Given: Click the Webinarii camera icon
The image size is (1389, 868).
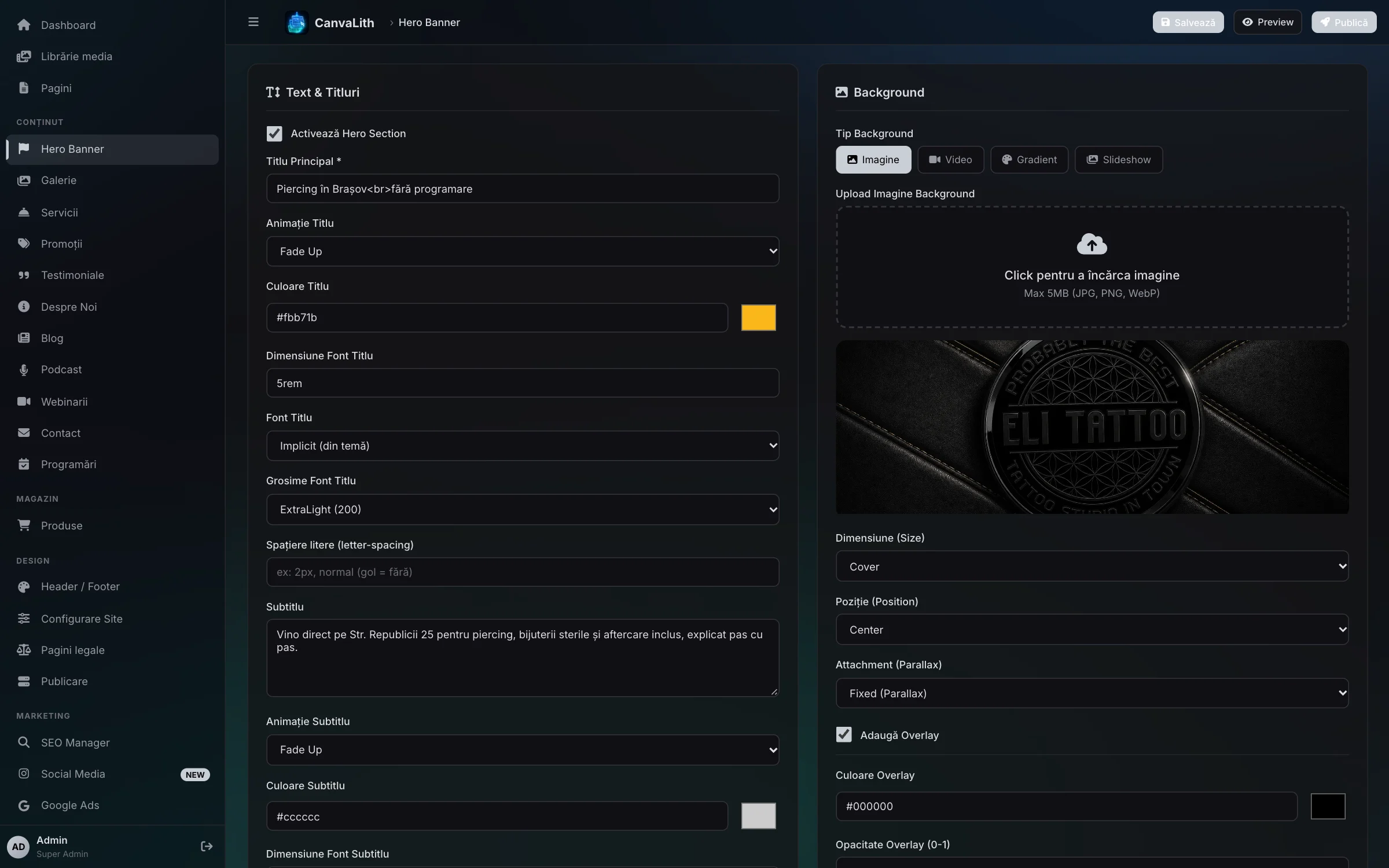Looking at the screenshot, I should tap(24, 402).
